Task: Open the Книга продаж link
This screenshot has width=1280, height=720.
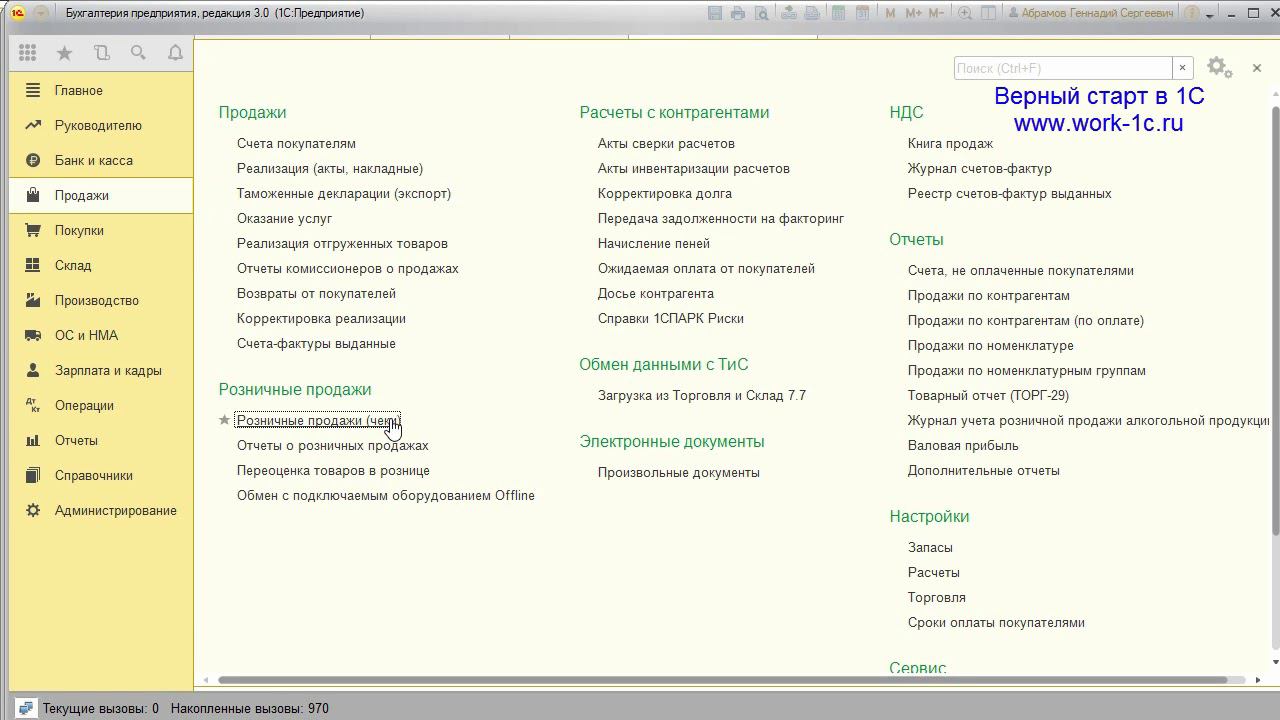Action: pyautogui.click(x=950, y=143)
